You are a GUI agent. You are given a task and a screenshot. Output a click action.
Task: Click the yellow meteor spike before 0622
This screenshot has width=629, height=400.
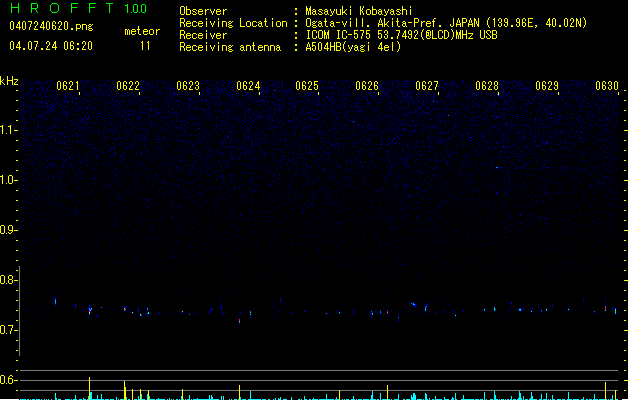(125, 390)
